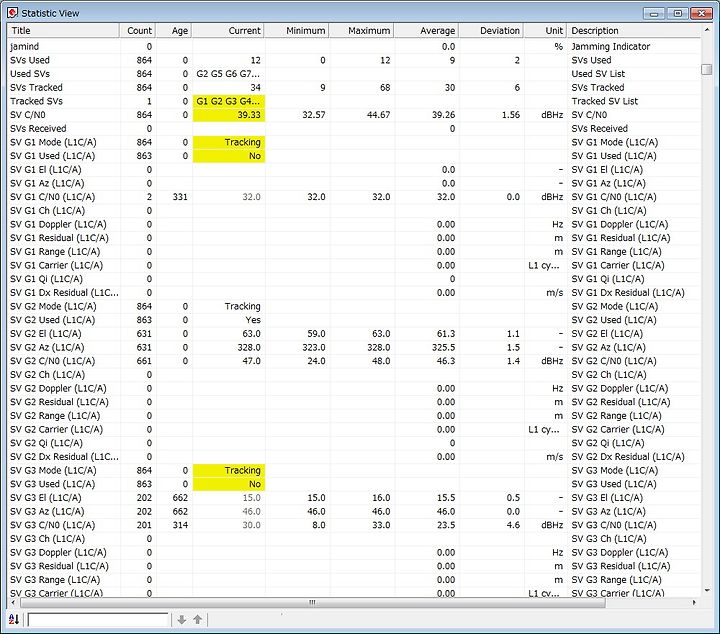Sort by the Average column header

pos(427,31)
